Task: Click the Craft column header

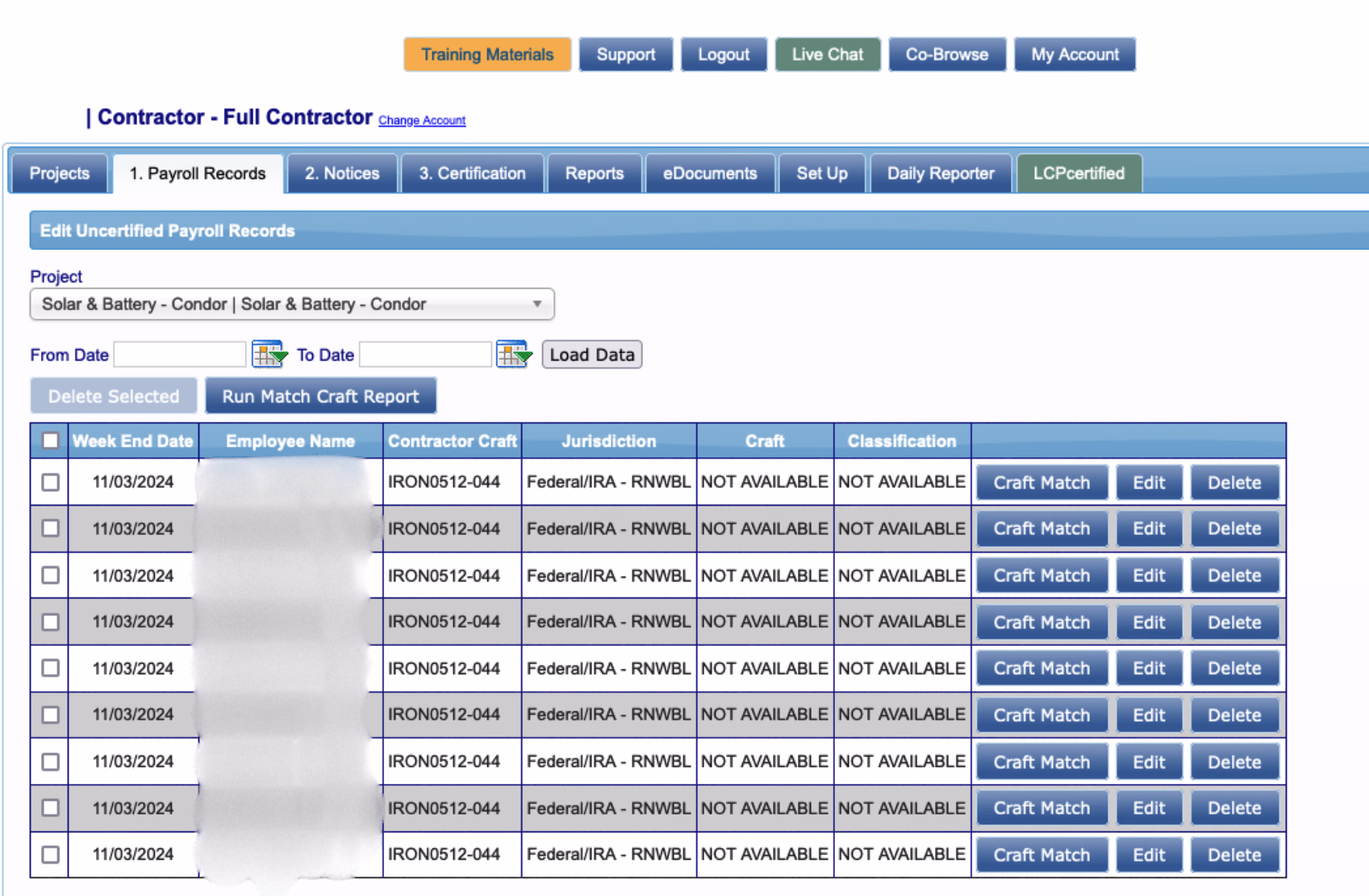Action: point(765,441)
